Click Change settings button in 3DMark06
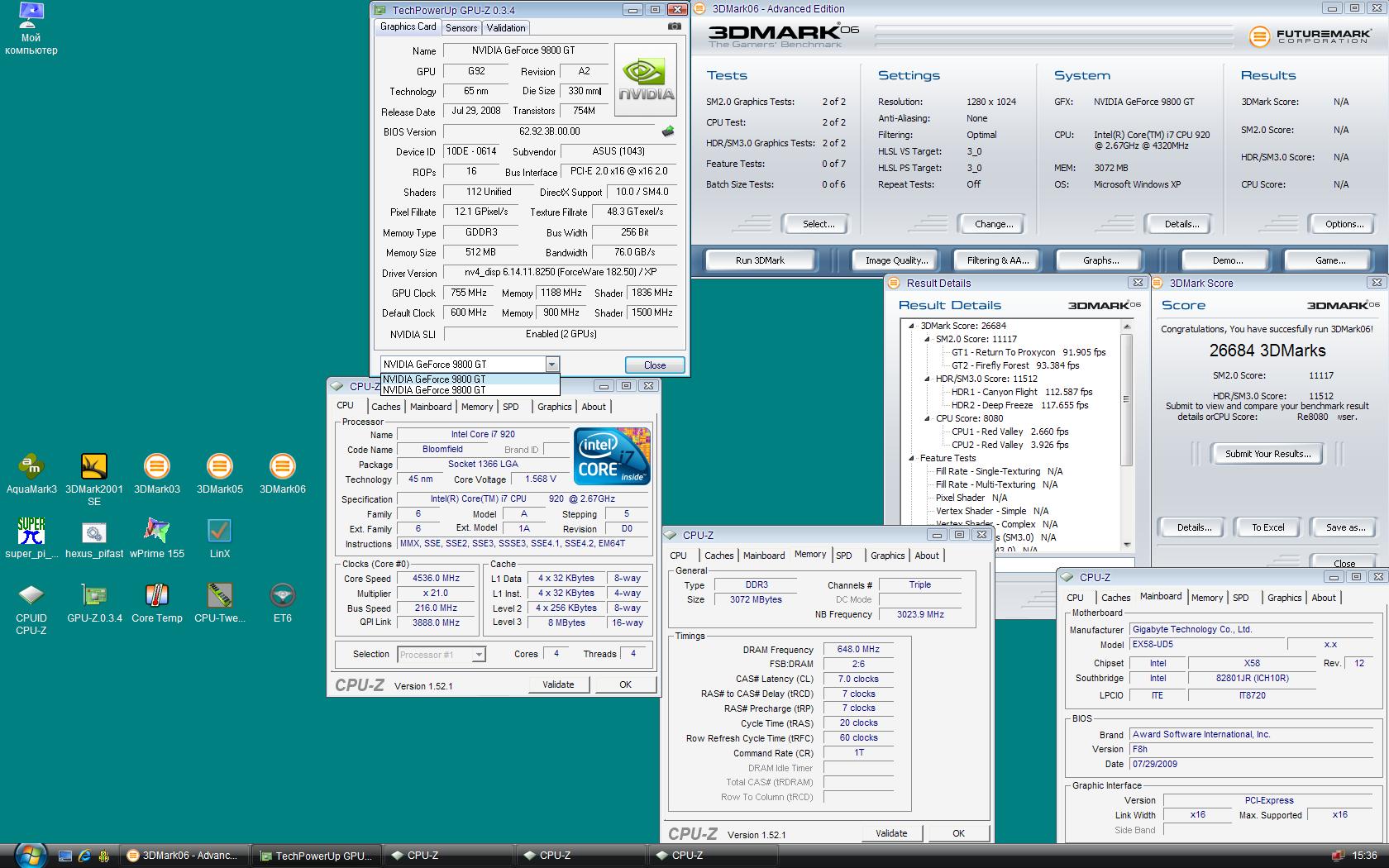Screen dimensions: 1389x868 click(994, 224)
